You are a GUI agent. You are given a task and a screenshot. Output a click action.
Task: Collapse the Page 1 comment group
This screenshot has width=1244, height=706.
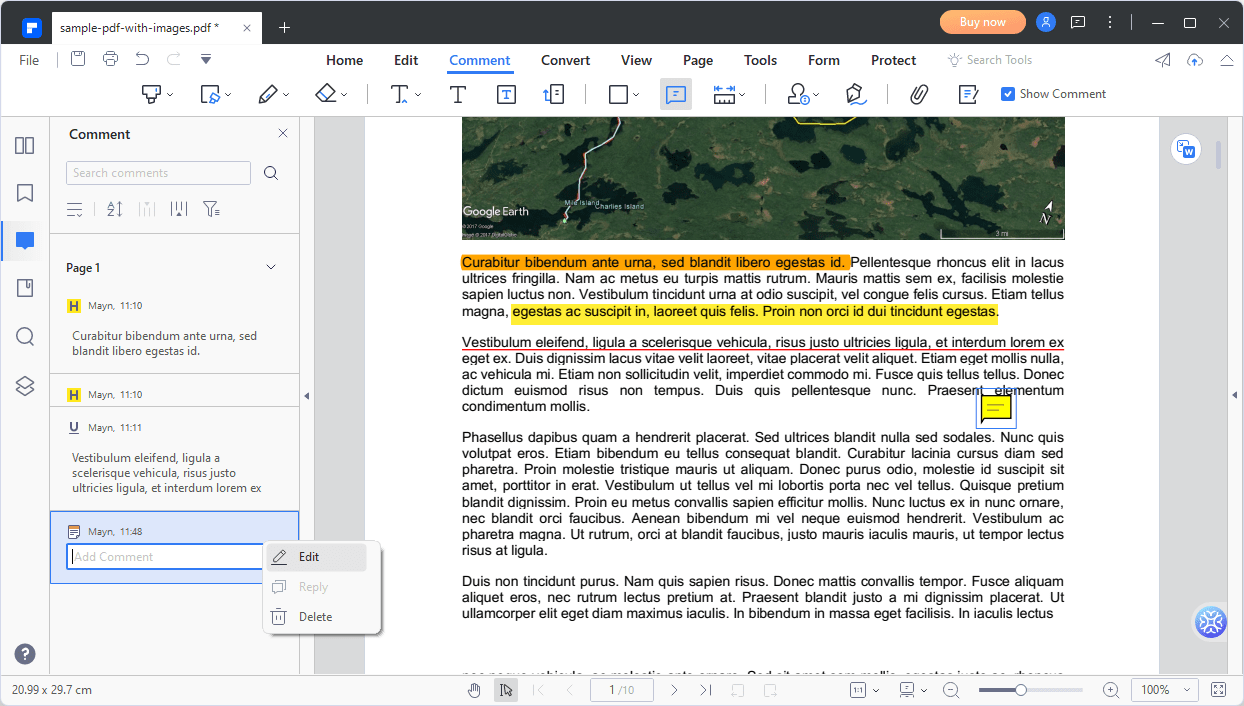[x=270, y=267]
